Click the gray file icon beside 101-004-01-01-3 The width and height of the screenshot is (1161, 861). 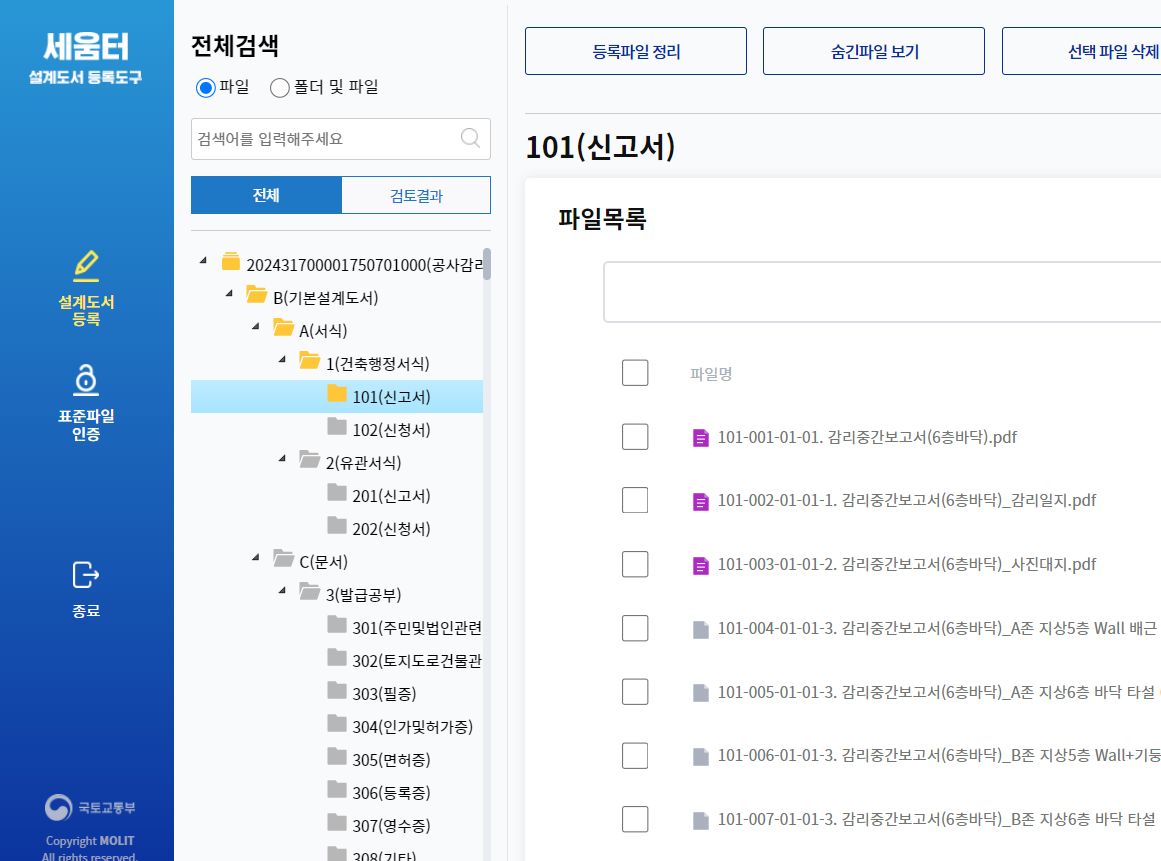click(698, 627)
